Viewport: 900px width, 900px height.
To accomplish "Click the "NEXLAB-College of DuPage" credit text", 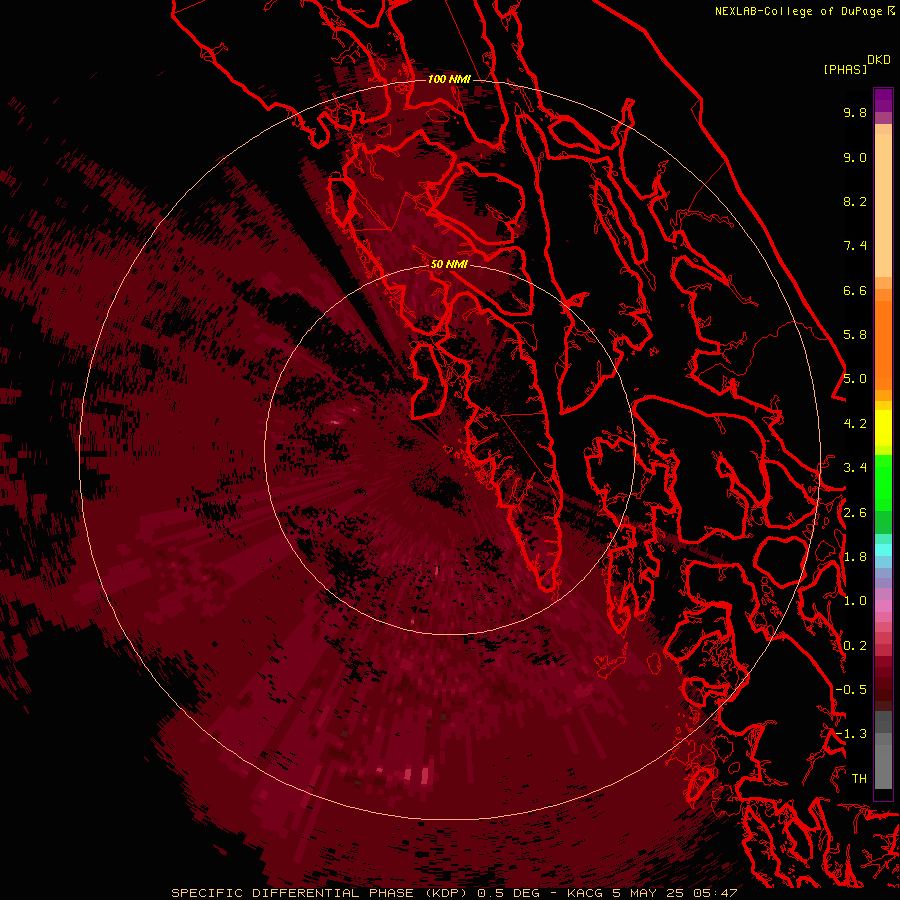I will [798, 11].
